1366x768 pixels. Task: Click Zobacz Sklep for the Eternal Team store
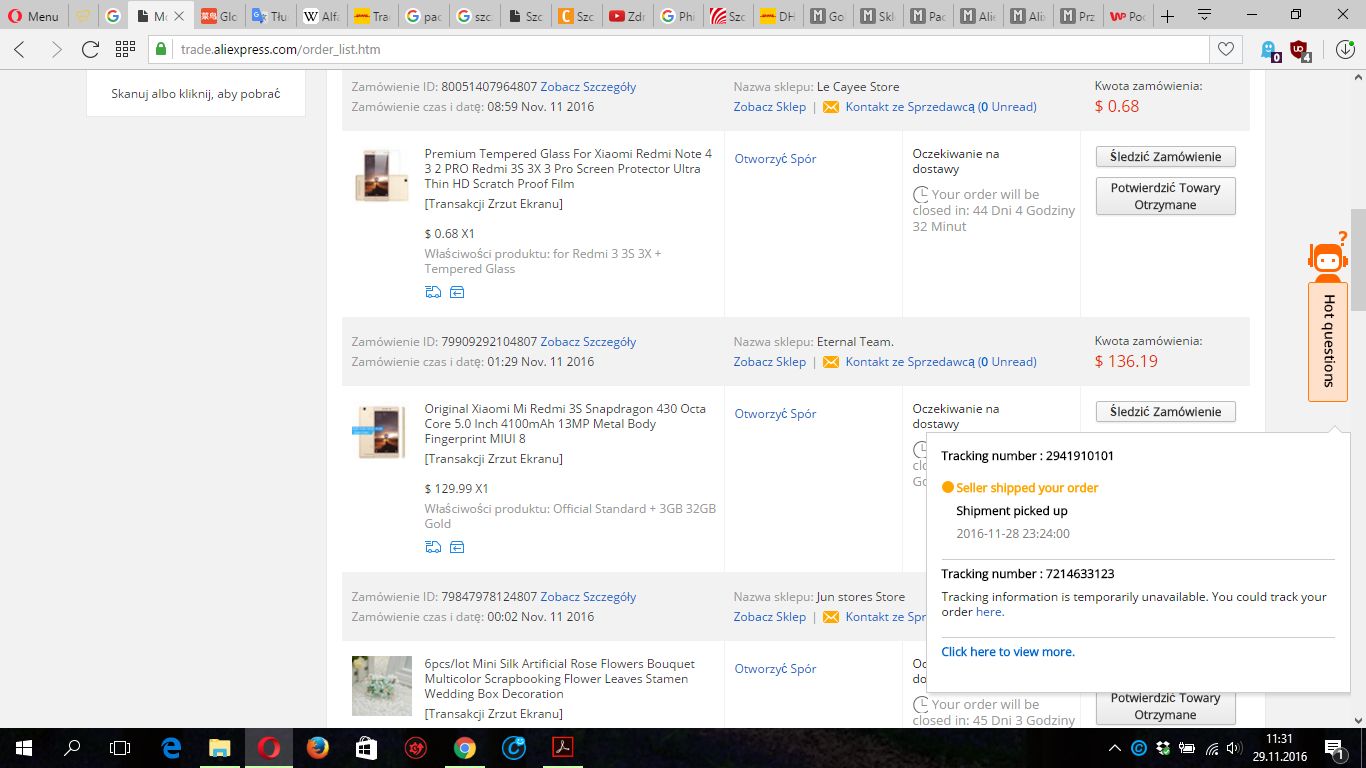click(x=769, y=362)
